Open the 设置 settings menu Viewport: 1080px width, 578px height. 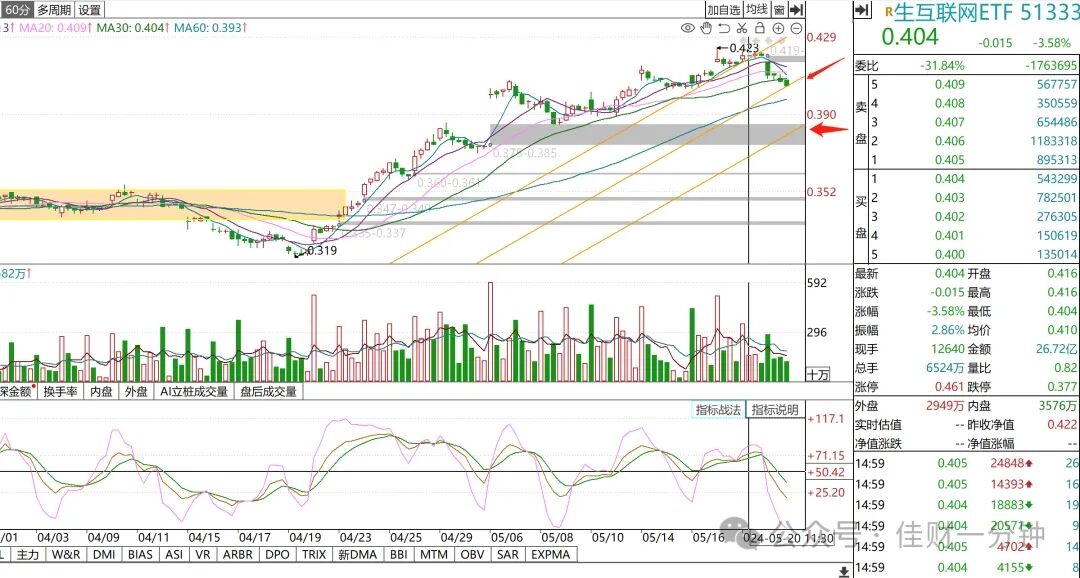pos(90,10)
